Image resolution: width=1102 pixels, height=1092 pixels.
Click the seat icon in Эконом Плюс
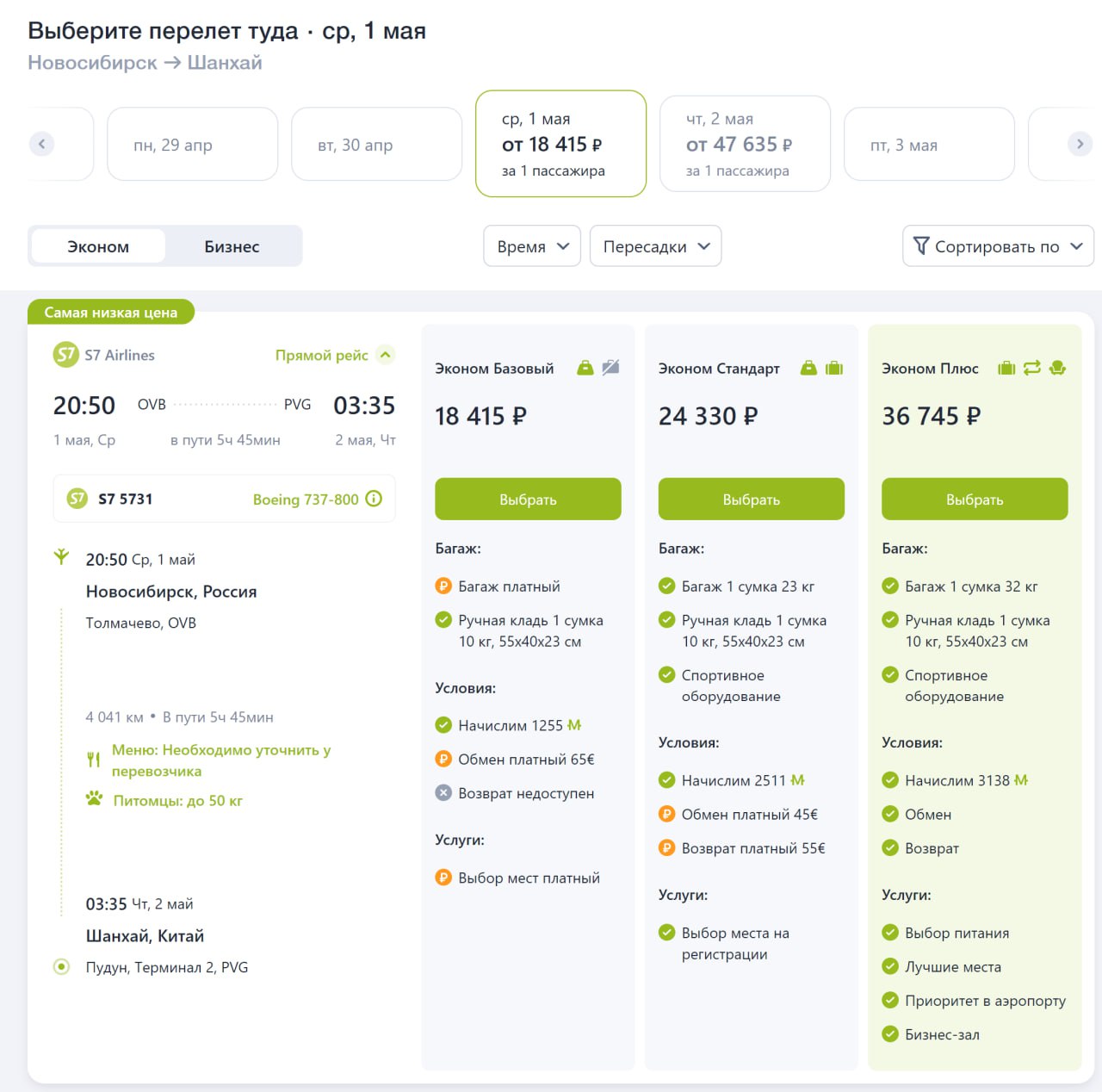pyautogui.click(x=1058, y=368)
